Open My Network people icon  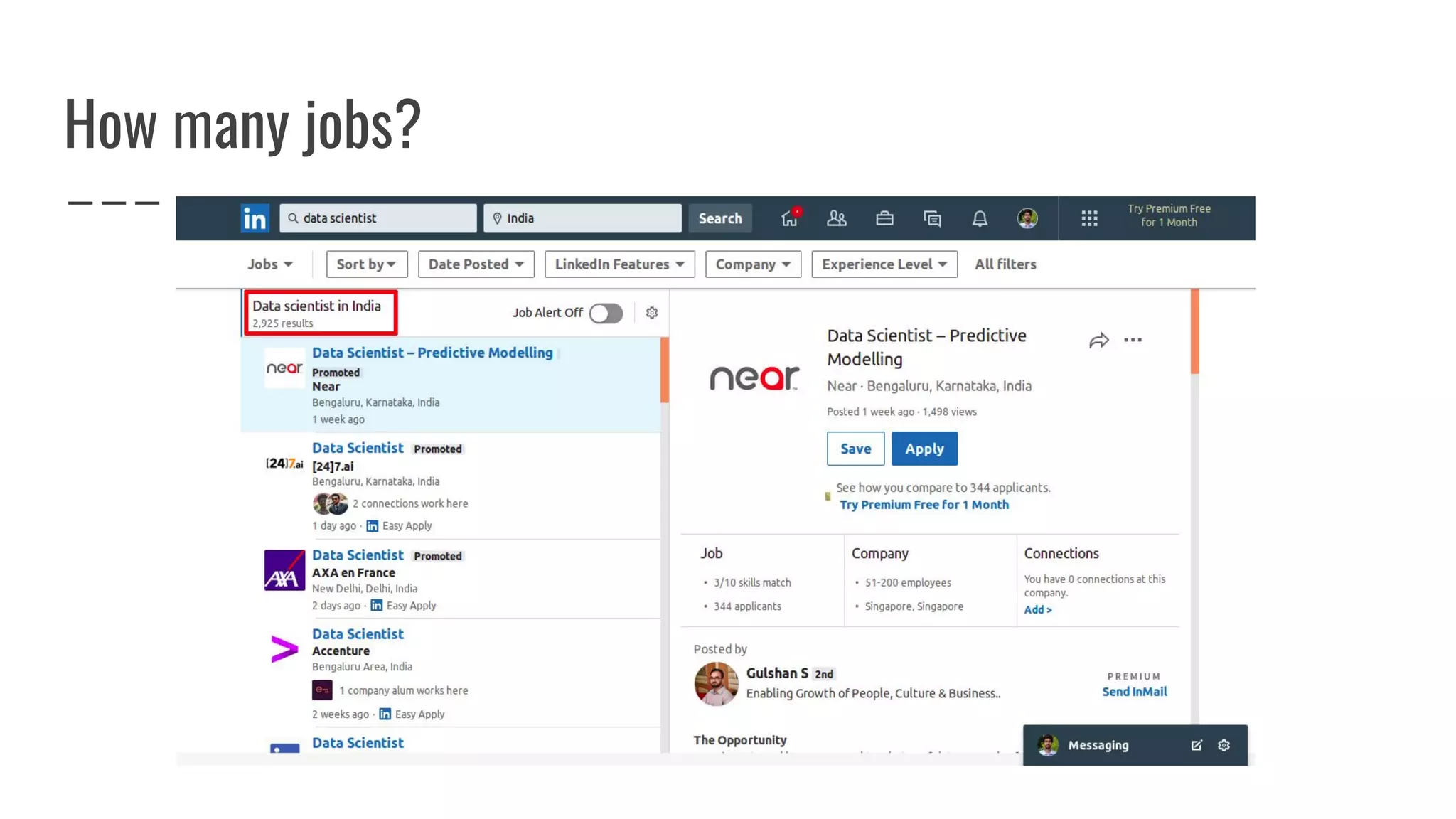pyautogui.click(x=837, y=218)
